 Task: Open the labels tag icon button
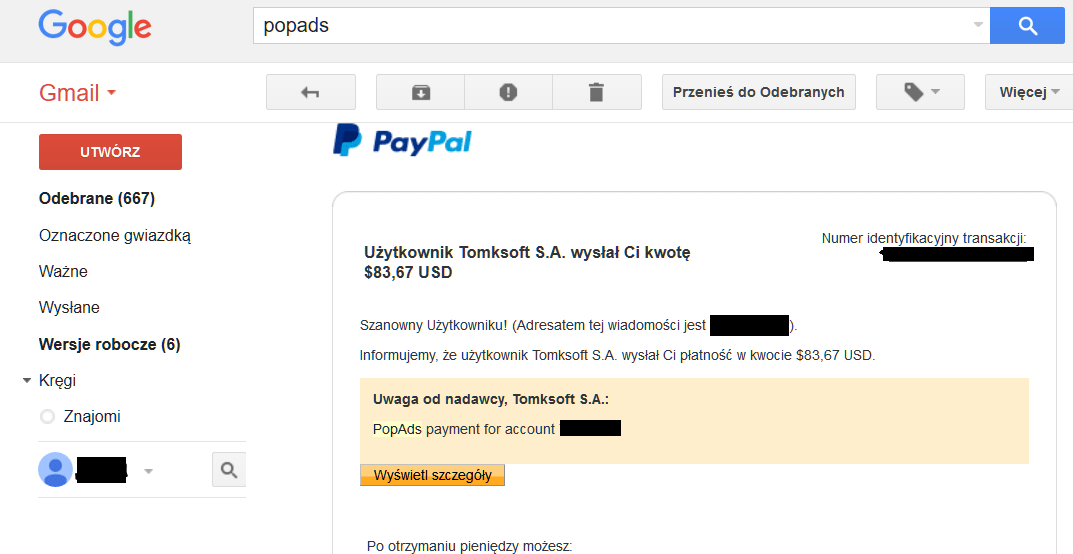tap(920, 92)
